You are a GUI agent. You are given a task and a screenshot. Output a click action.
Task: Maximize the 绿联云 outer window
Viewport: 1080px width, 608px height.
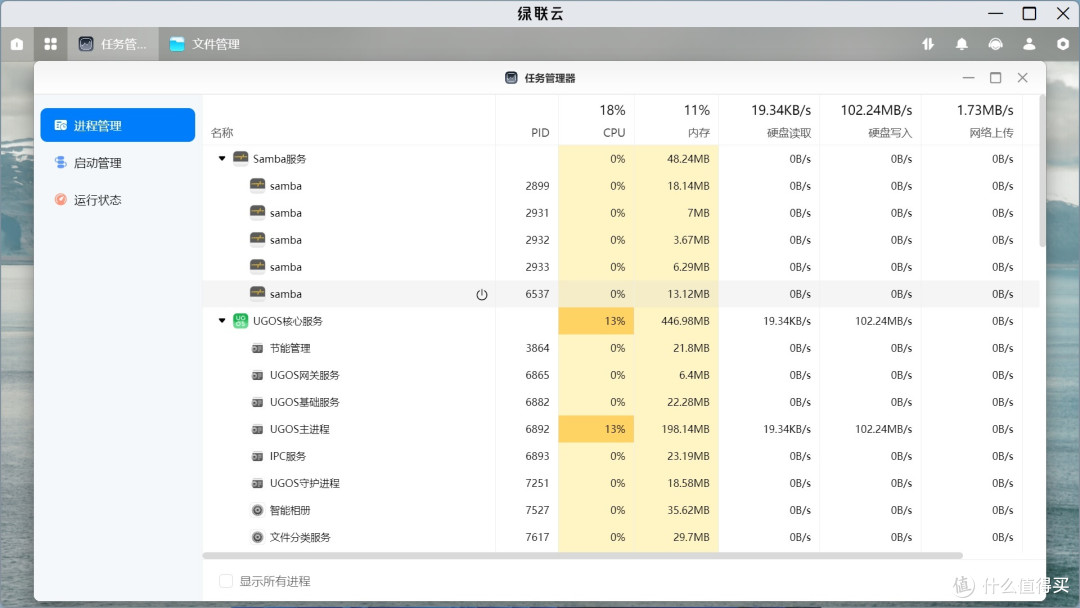[1029, 13]
